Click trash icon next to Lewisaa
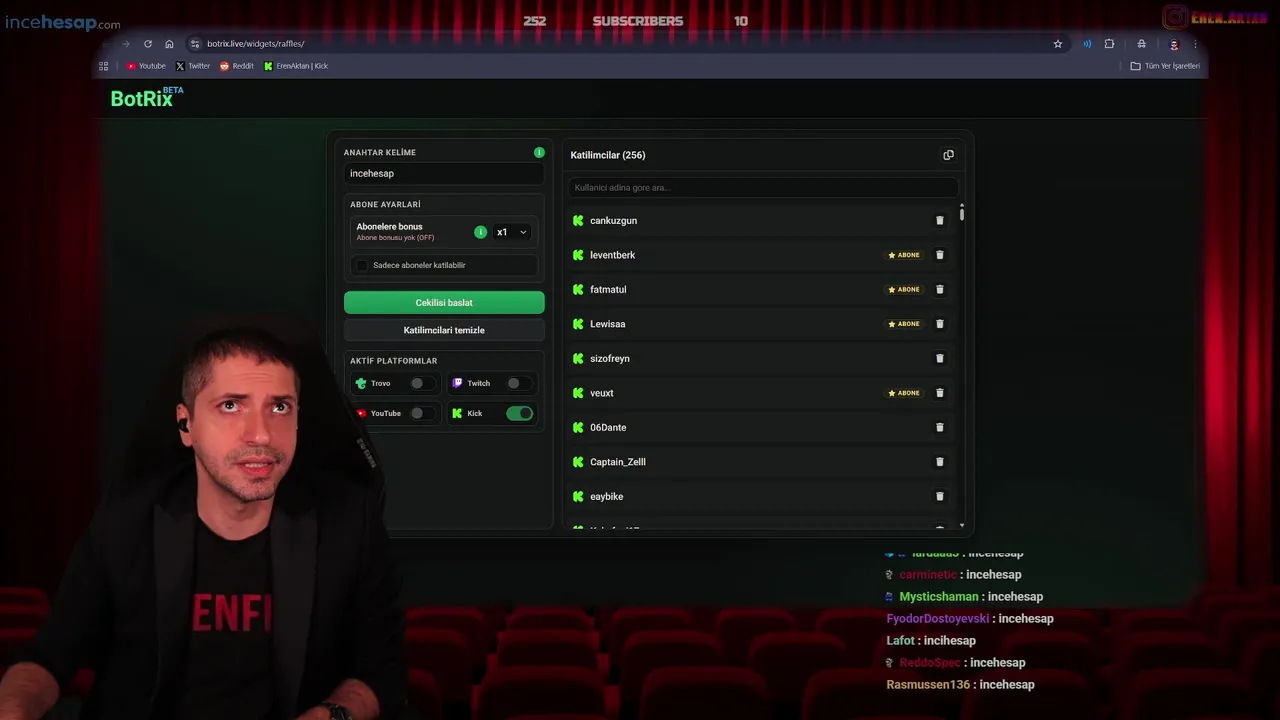This screenshot has height=720, width=1280. point(939,324)
